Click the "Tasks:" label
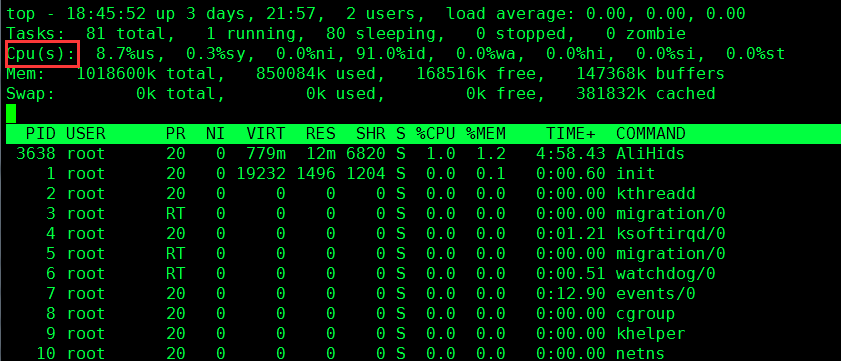Viewport: 841px width, 361px height. pos(36,34)
